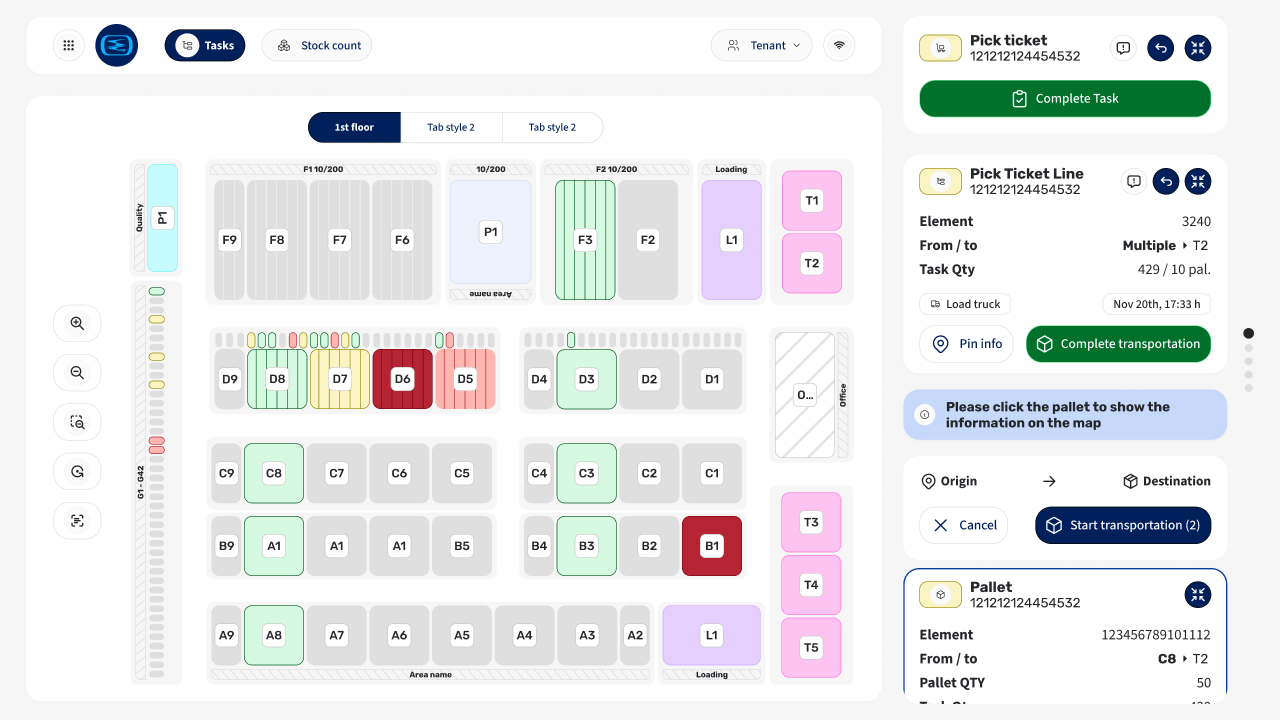This screenshot has height=720, width=1280.
Task: Click the Pallet box badge icon
Action: pos(941,595)
